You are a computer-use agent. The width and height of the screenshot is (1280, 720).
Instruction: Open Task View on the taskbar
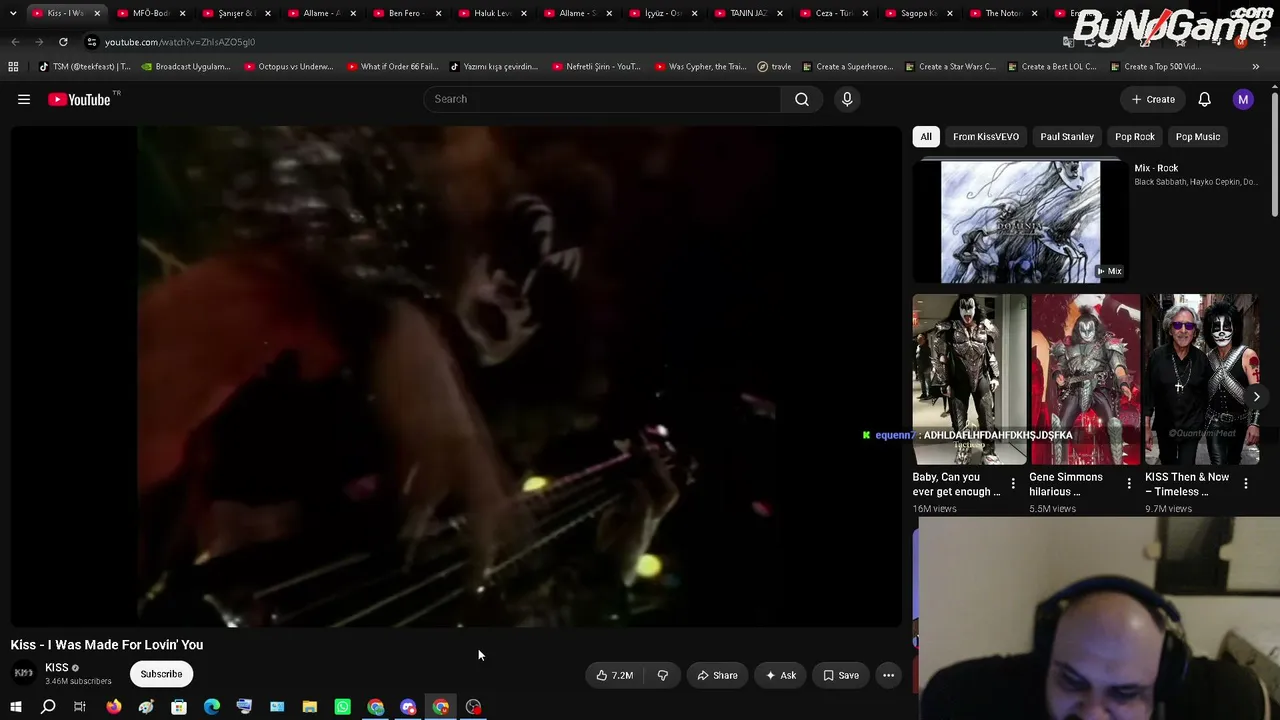click(80, 707)
